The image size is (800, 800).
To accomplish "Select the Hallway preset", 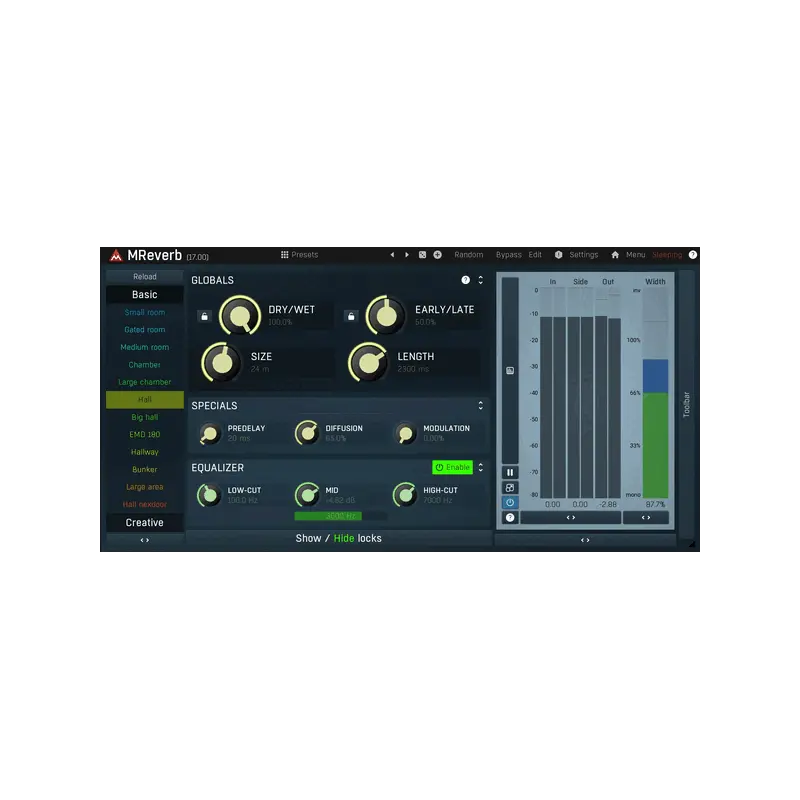I will [x=145, y=452].
